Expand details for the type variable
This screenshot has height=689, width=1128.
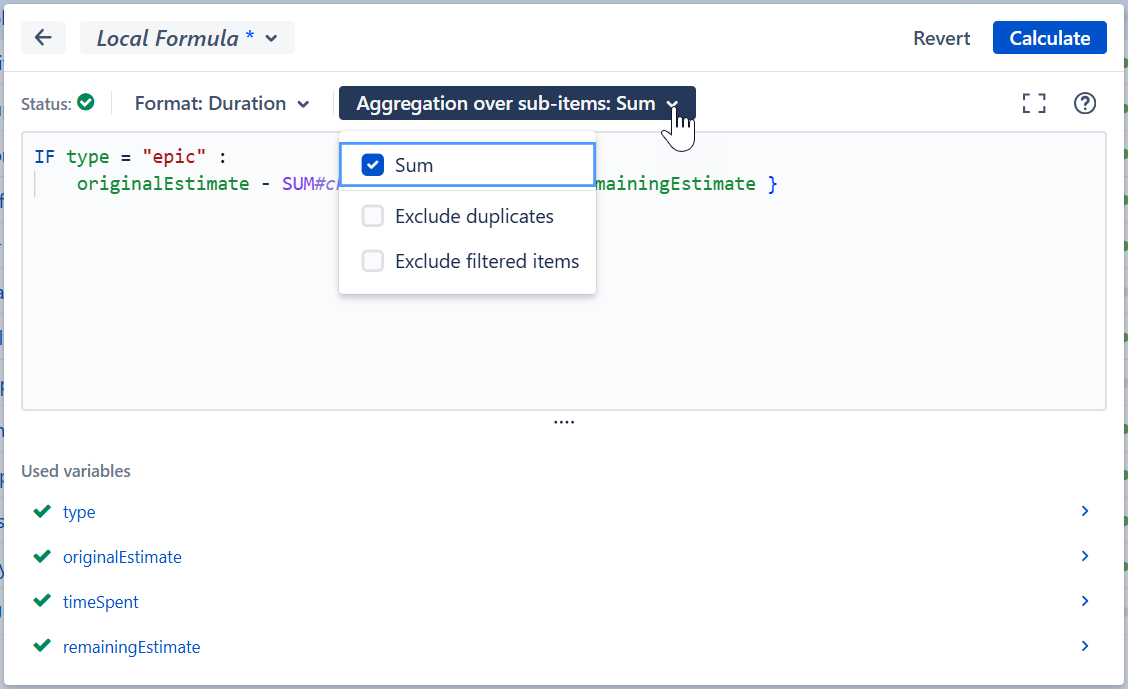tap(1084, 511)
